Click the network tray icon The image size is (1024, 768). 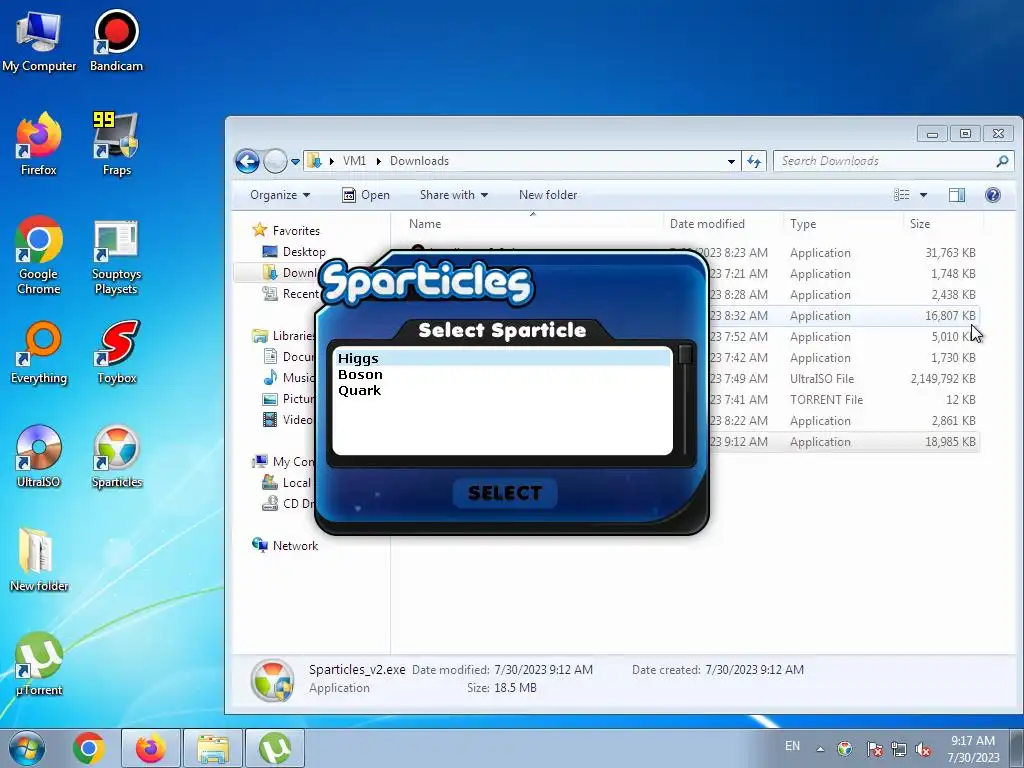pyautogui.click(x=899, y=750)
